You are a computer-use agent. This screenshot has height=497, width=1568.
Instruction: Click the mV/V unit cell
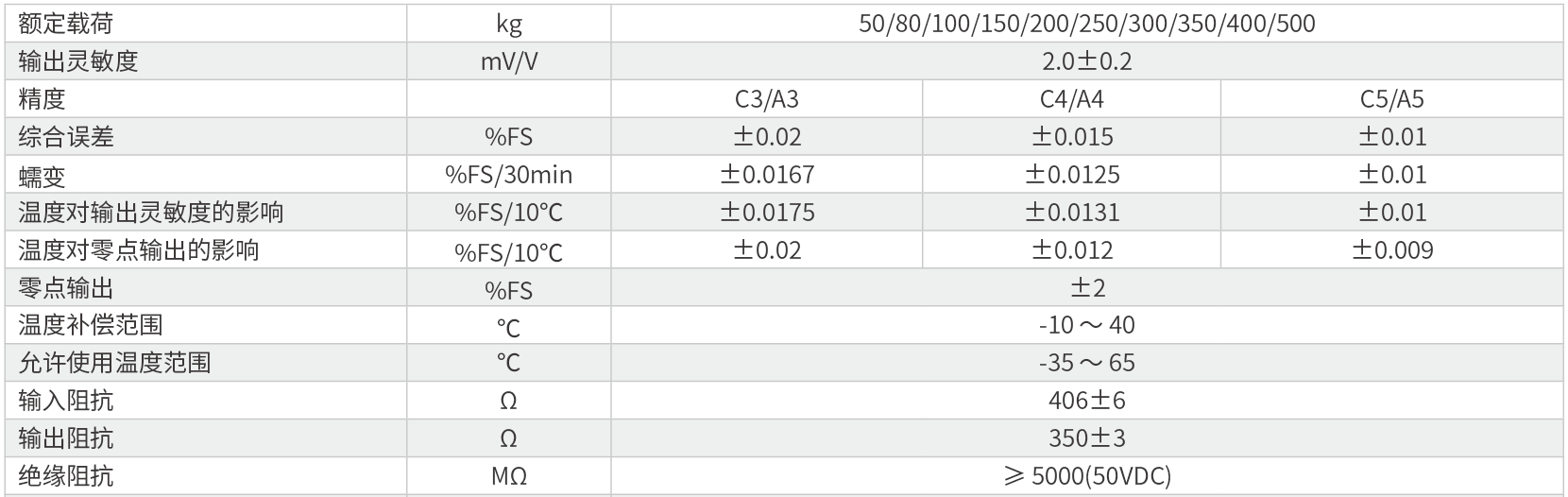[x=509, y=61]
